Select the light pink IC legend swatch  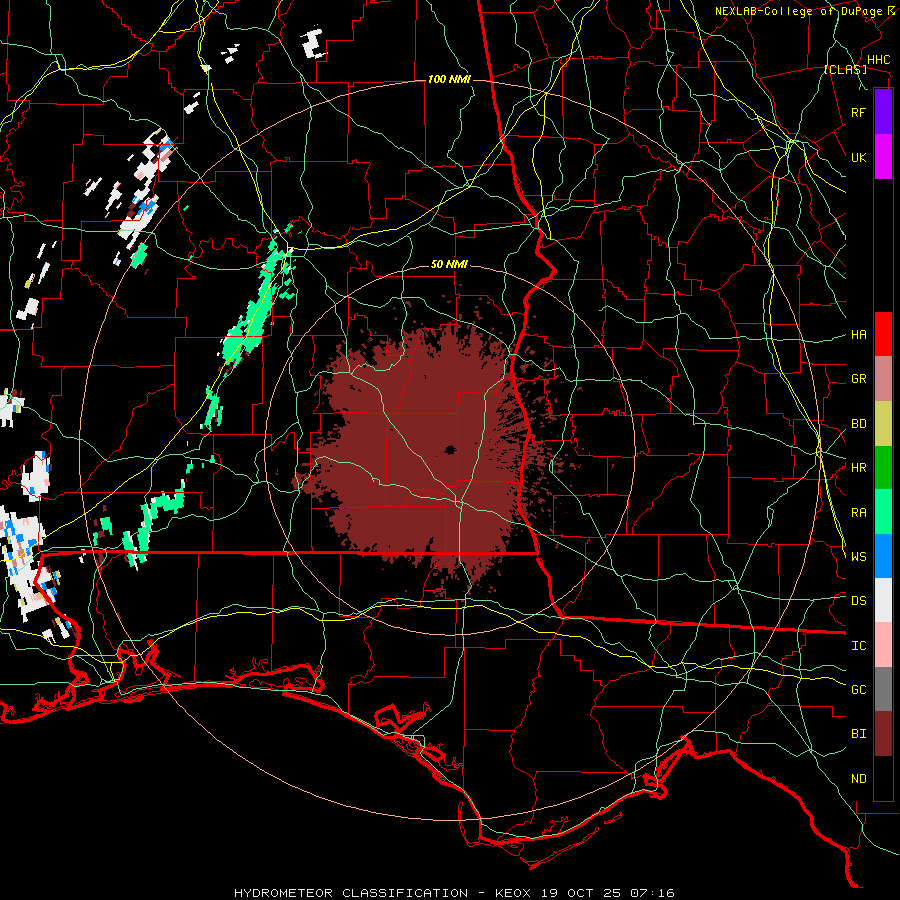883,645
